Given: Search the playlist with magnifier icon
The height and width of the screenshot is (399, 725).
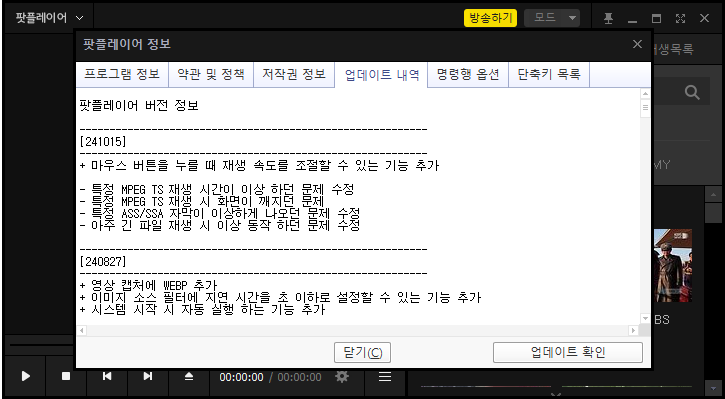Looking at the screenshot, I should point(692,92).
